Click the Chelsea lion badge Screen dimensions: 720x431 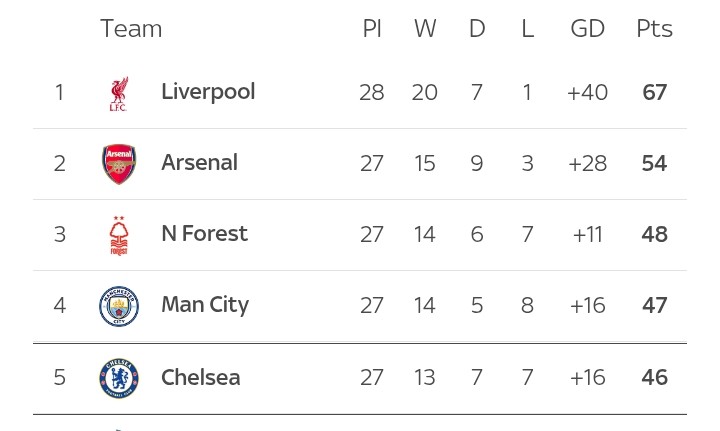pyautogui.click(x=119, y=378)
